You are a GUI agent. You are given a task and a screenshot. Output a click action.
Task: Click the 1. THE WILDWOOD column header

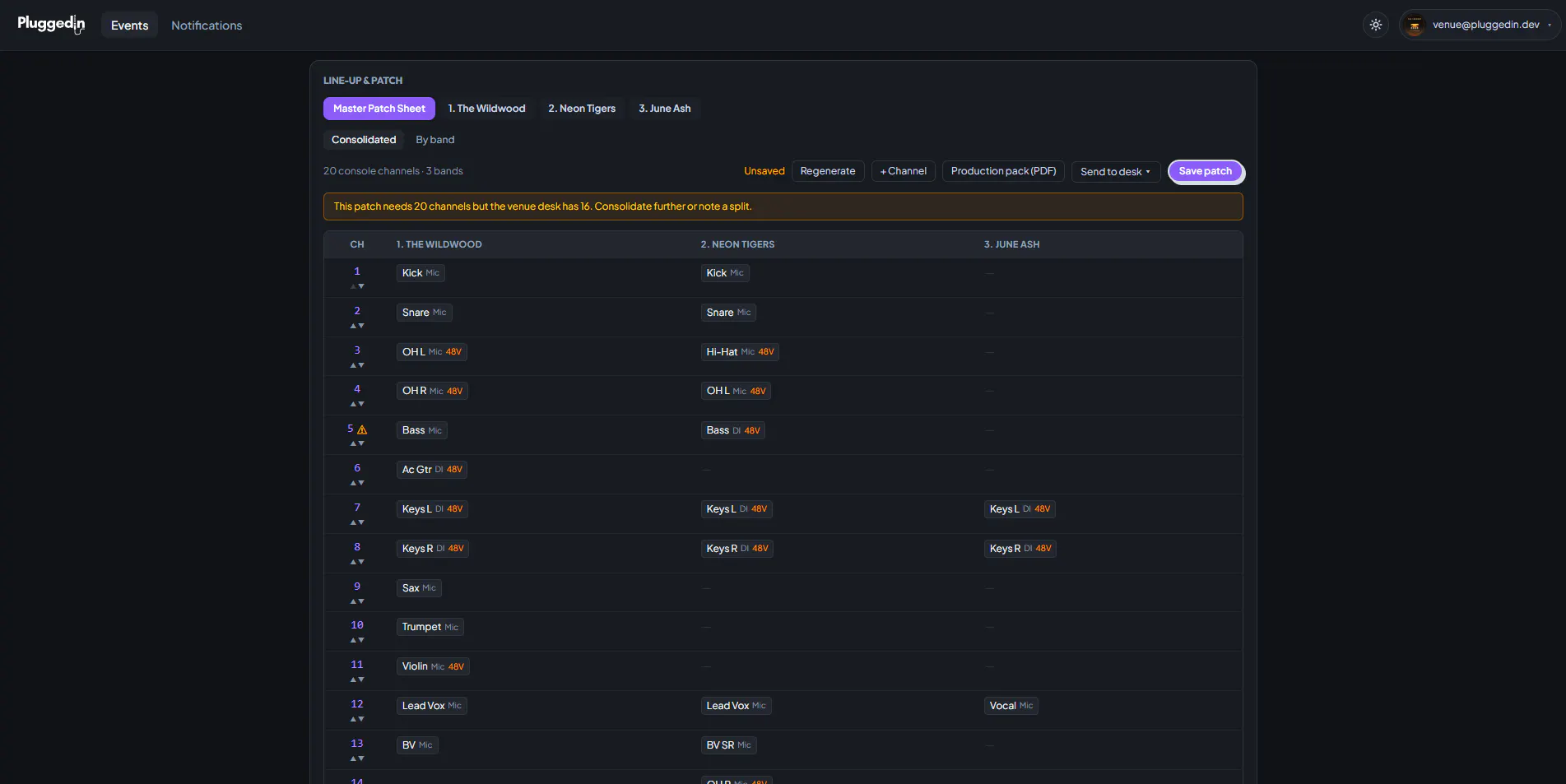(x=439, y=244)
